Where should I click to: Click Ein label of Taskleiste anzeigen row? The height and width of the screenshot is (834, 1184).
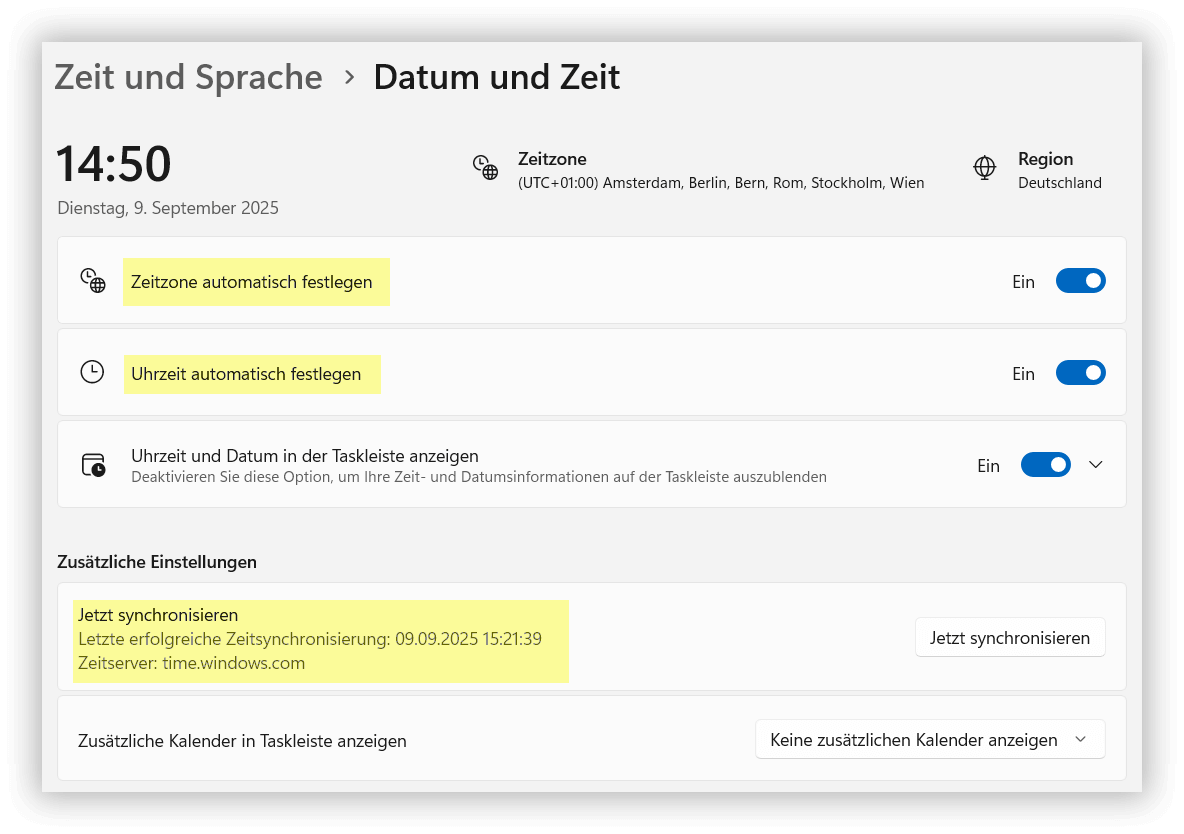[x=988, y=466]
